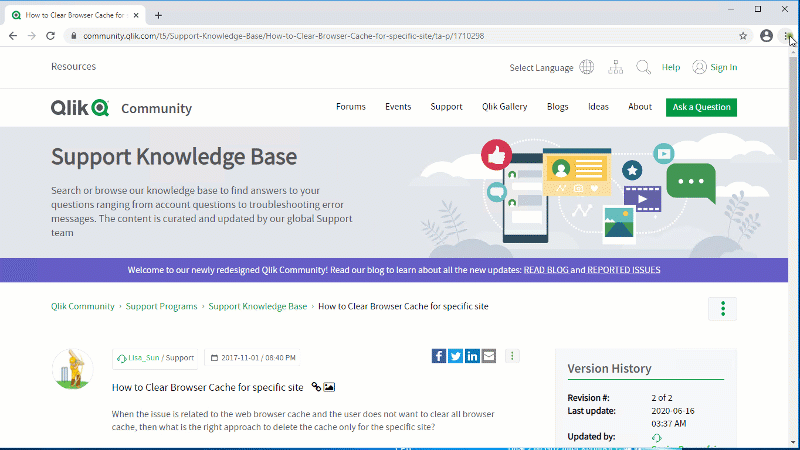This screenshot has height=450, width=800.
Task: Click the globe language icon
Action: [587, 67]
